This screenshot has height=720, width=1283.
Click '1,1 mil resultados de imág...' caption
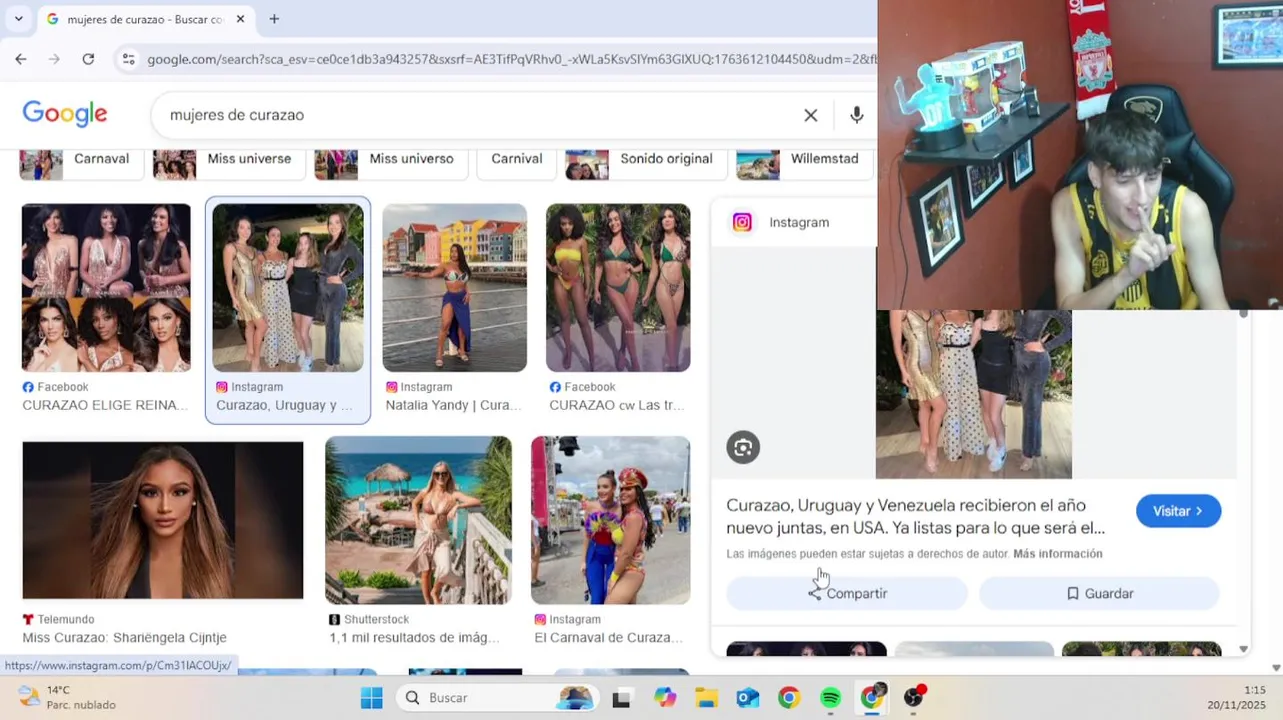pyautogui.click(x=414, y=637)
